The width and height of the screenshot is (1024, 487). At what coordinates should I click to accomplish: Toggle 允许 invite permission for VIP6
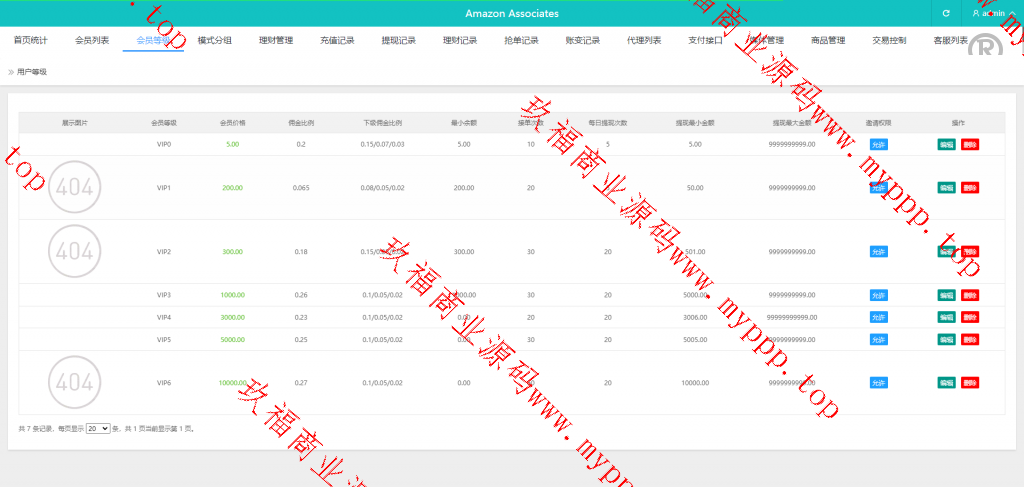click(x=878, y=383)
